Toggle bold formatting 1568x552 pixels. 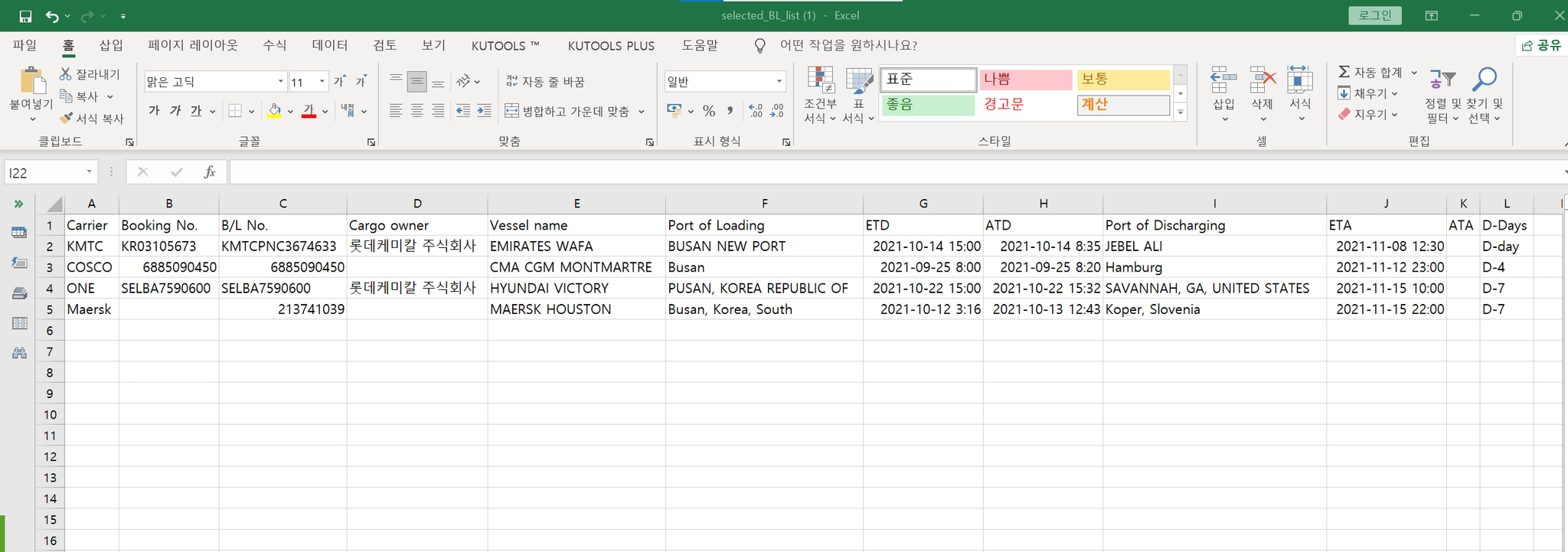click(154, 111)
